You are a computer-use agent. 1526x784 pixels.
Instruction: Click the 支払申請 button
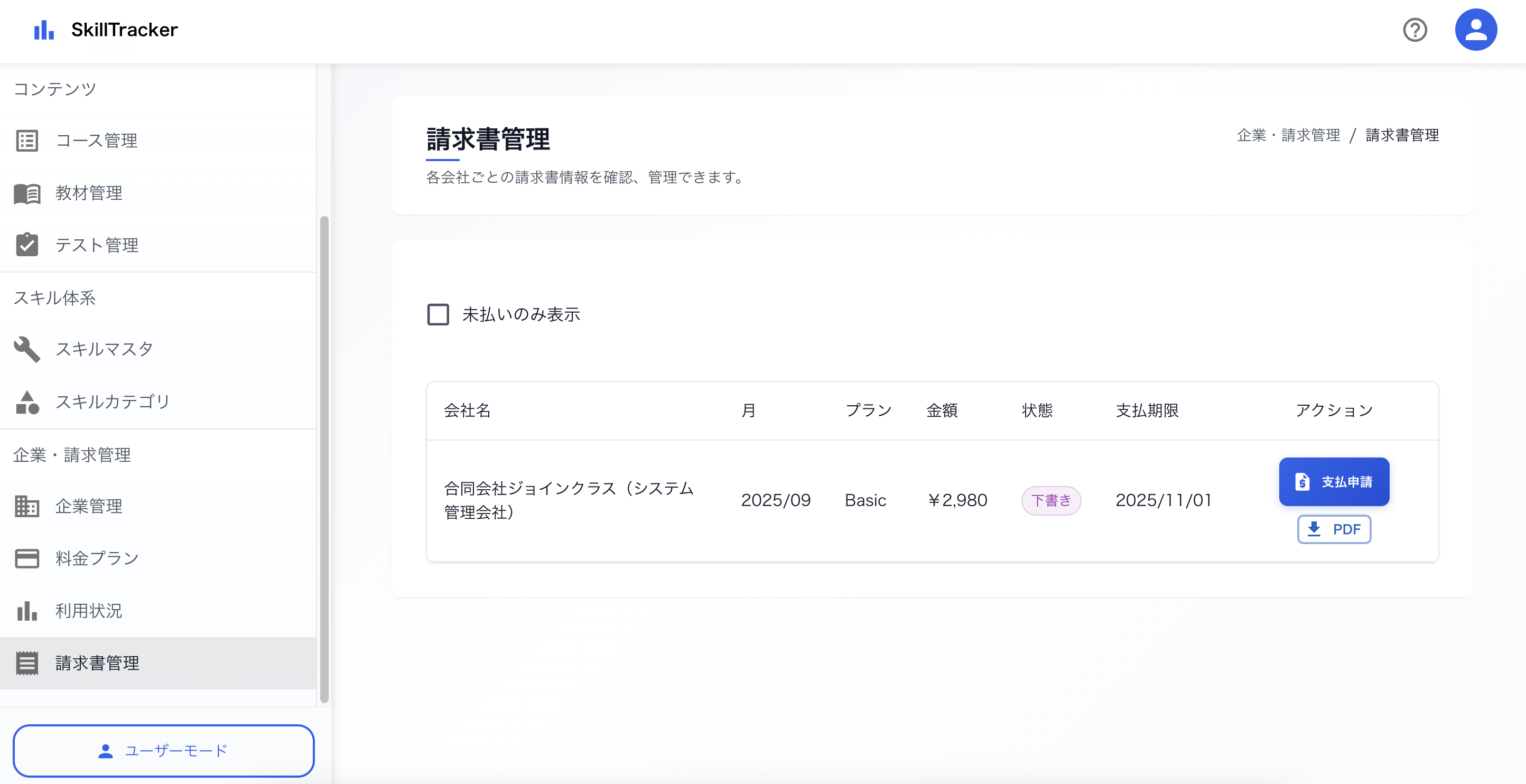1334,481
